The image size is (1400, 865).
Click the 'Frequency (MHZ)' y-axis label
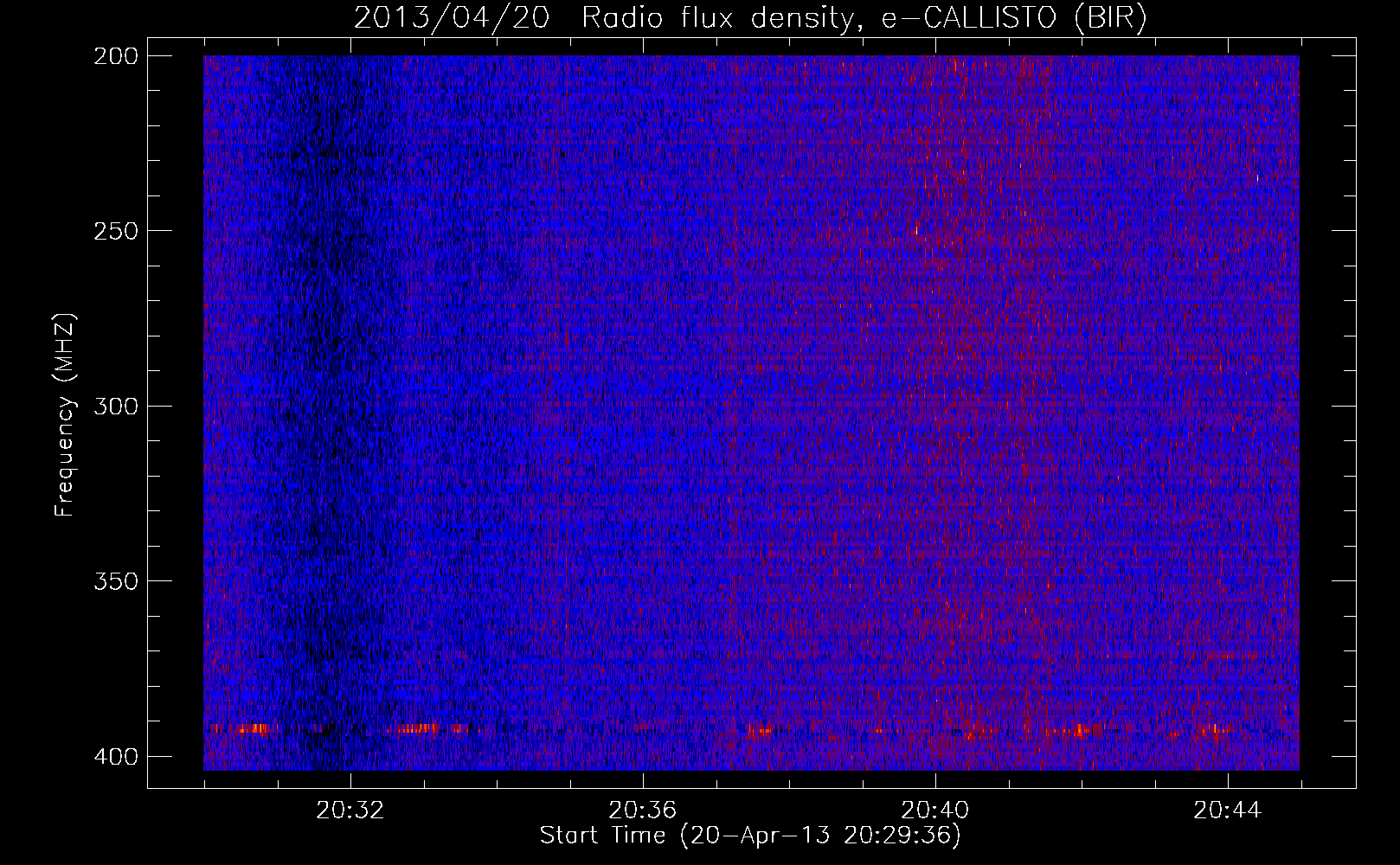tap(65, 414)
